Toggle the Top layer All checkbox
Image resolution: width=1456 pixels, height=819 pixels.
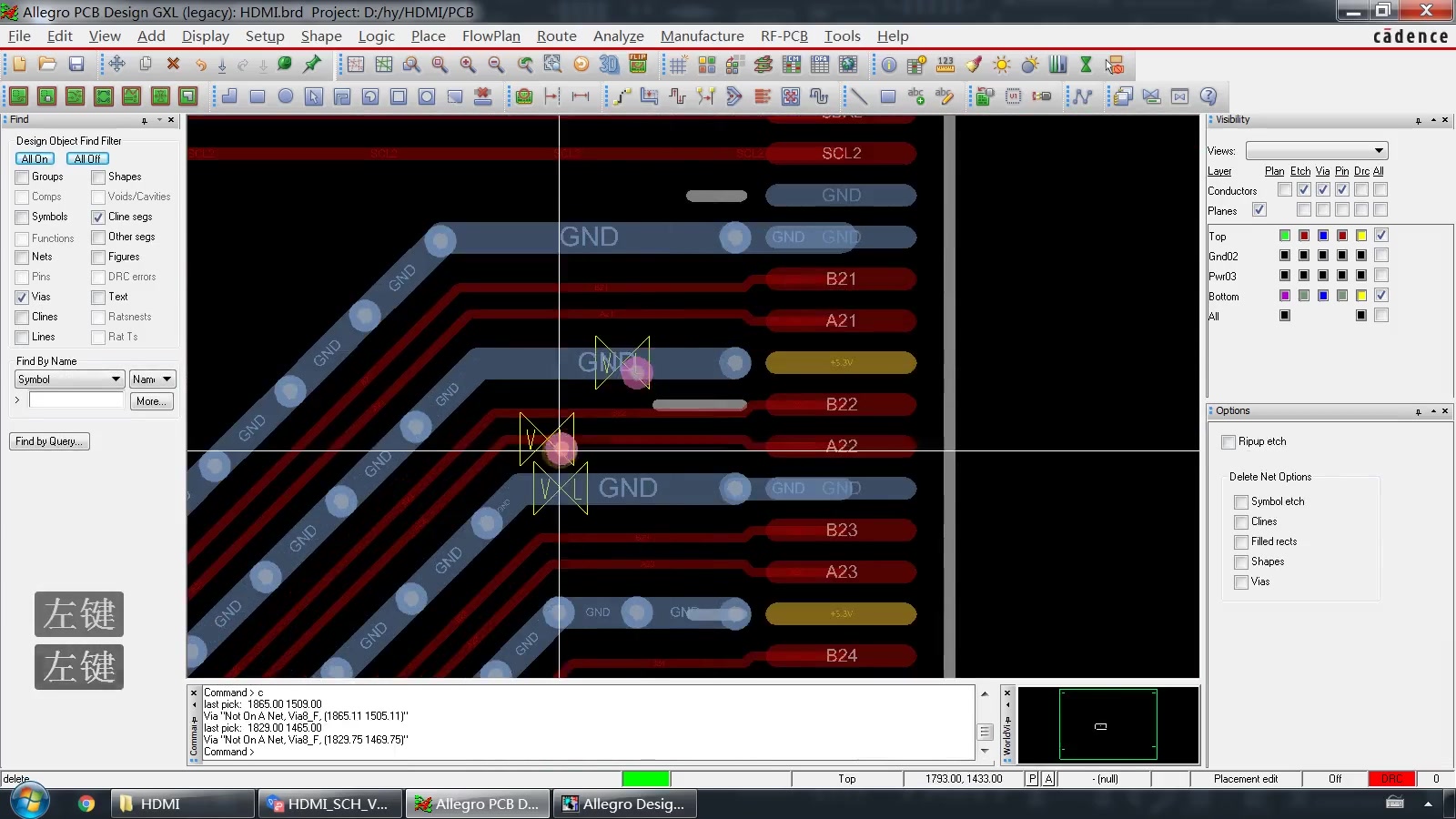(1381, 235)
